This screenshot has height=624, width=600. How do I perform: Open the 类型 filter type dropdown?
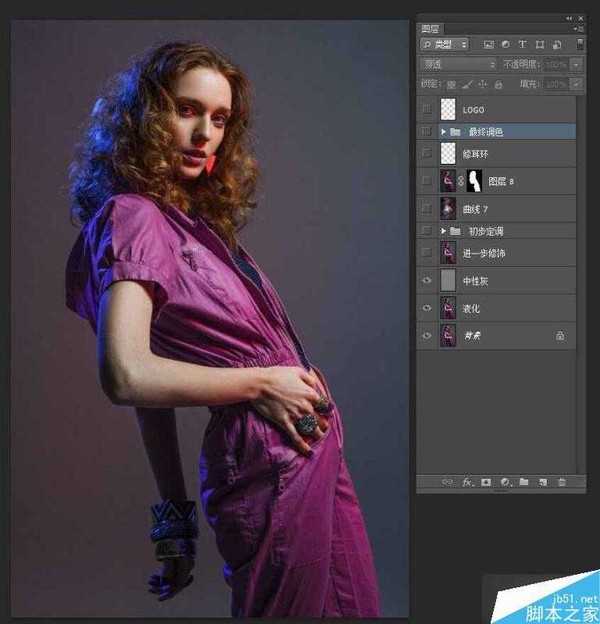444,44
